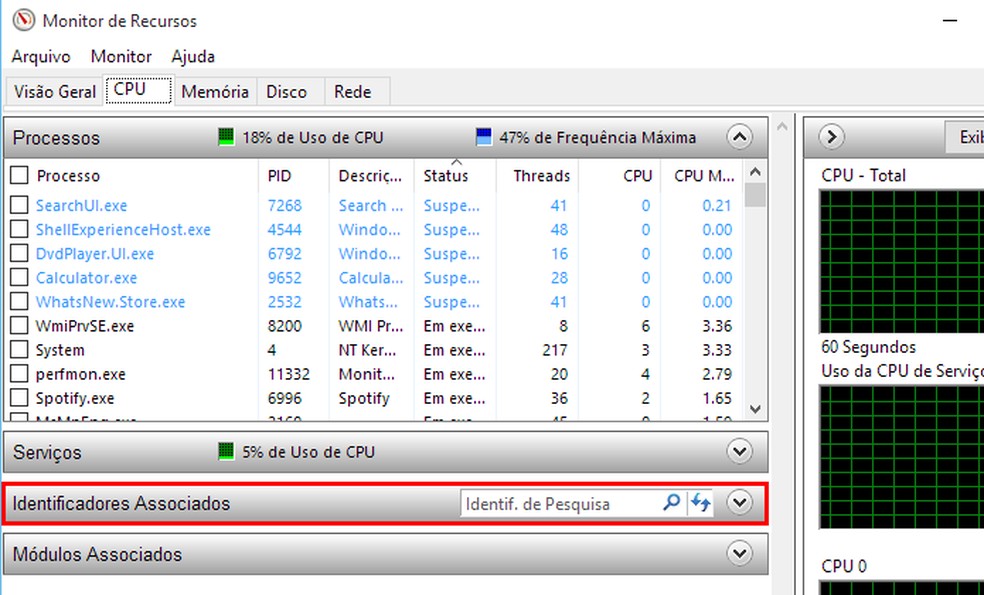Viewport: 984px width, 595px height.
Task: Select the Spotify.exe process name
Action: coord(75,398)
